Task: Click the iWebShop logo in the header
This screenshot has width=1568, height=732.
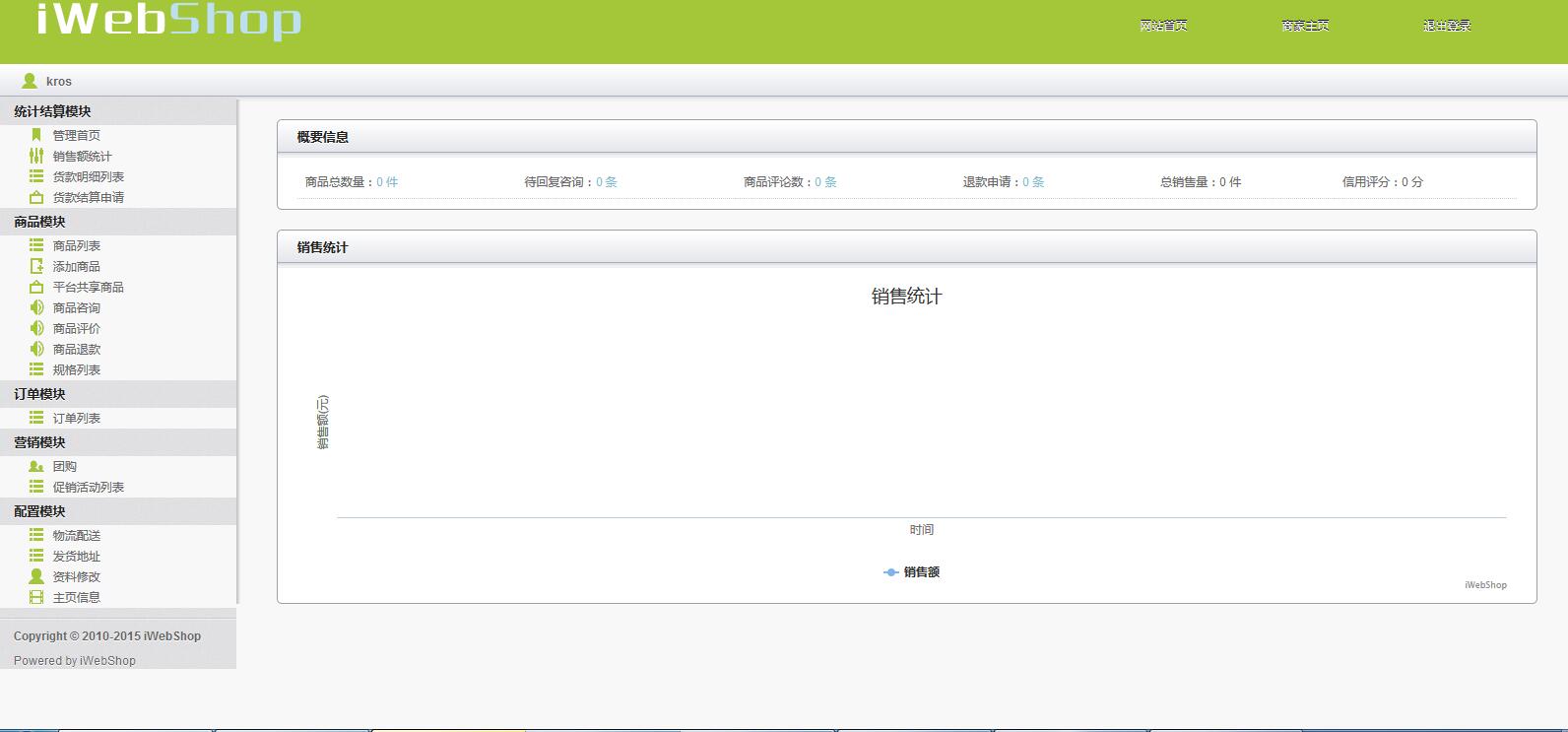Action: (x=168, y=20)
